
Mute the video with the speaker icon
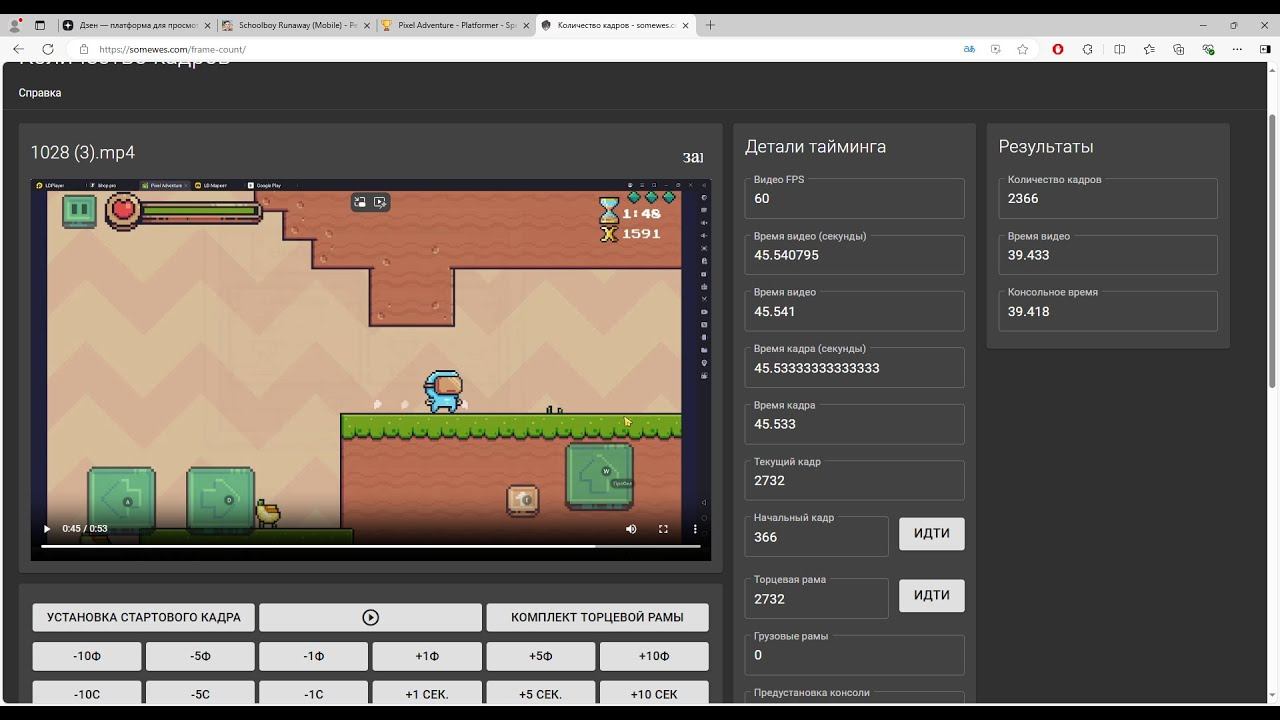pyautogui.click(x=631, y=529)
